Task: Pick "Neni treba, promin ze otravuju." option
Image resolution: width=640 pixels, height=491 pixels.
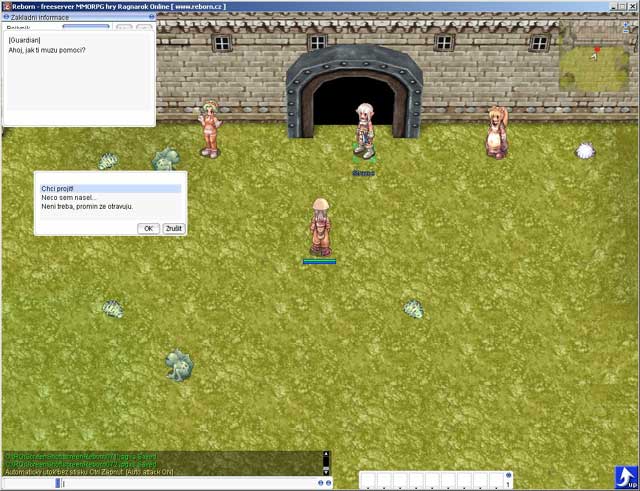Action: pyautogui.click(x=109, y=206)
